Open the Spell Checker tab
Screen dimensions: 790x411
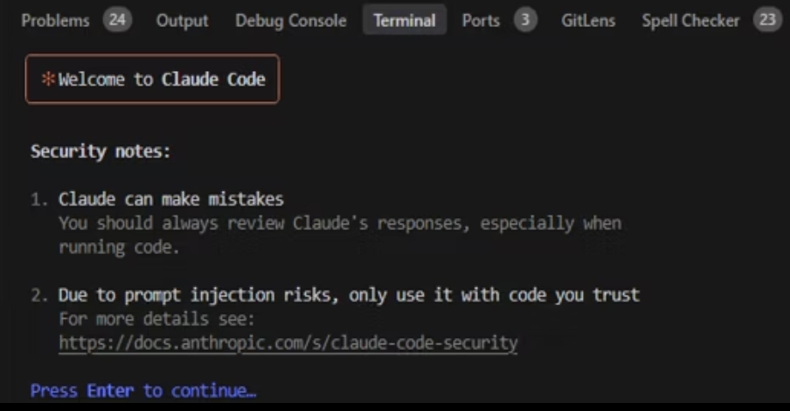click(x=690, y=21)
